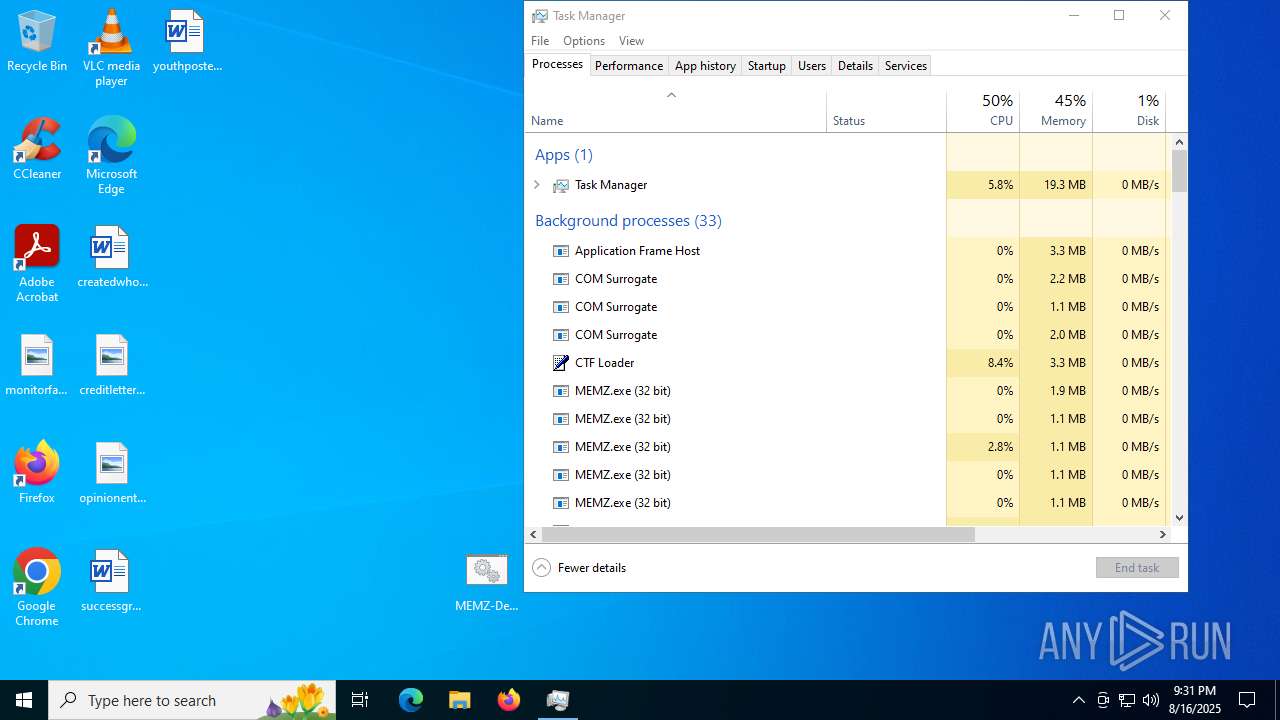The width and height of the screenshot is (1280, 720).
Task: Open youthposte Word document on desktop
Action: tap(187, 42)
